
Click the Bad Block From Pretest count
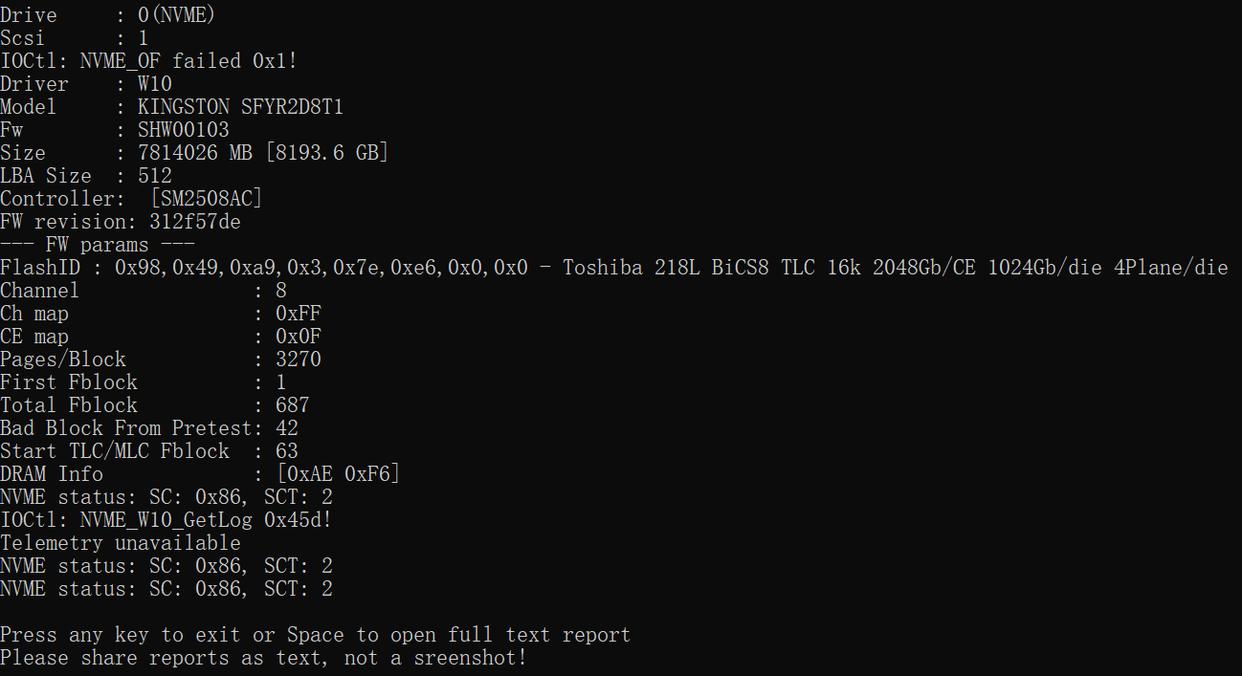[x=286, y=429]
